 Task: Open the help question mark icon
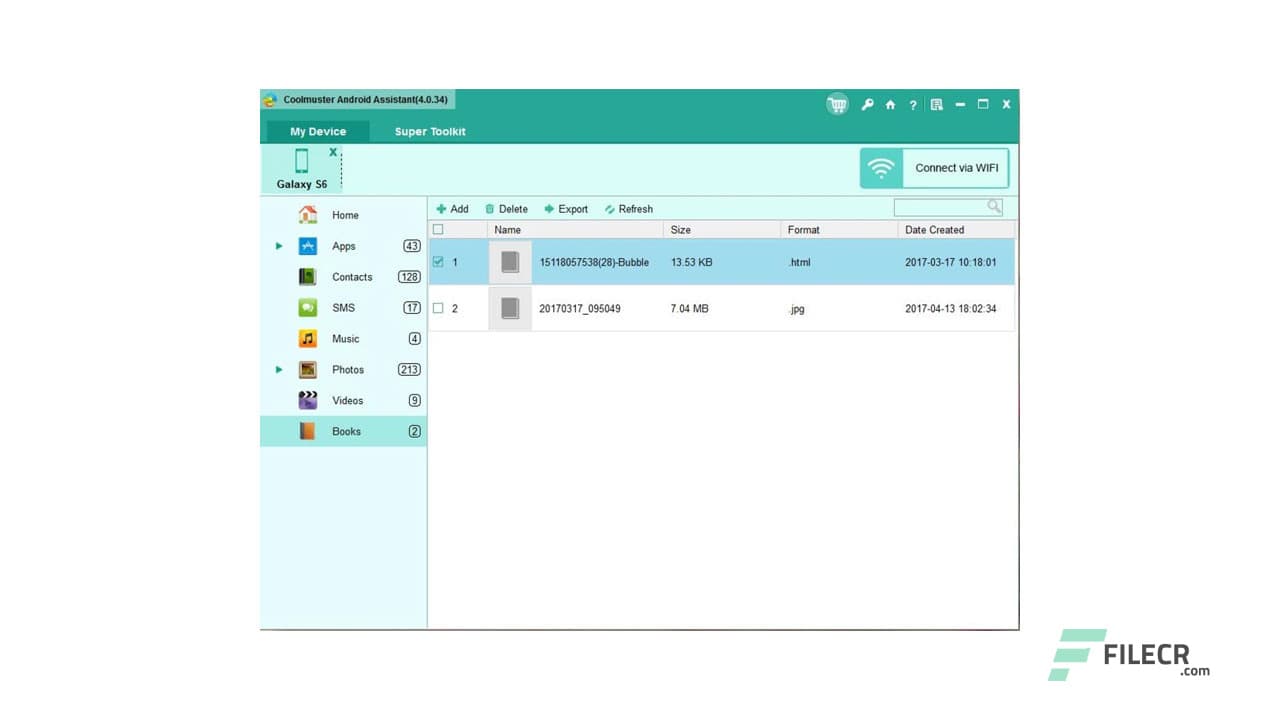[913, 104]
